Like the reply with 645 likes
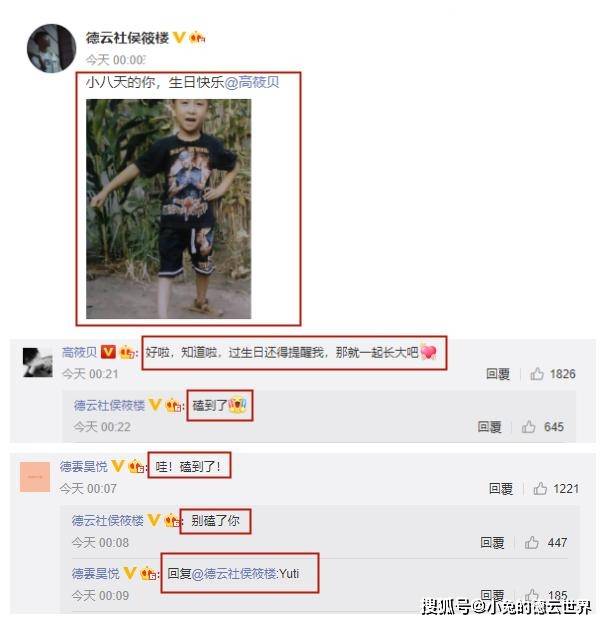Viewport: 606px width, 624px height. click(x=528, y=427)
